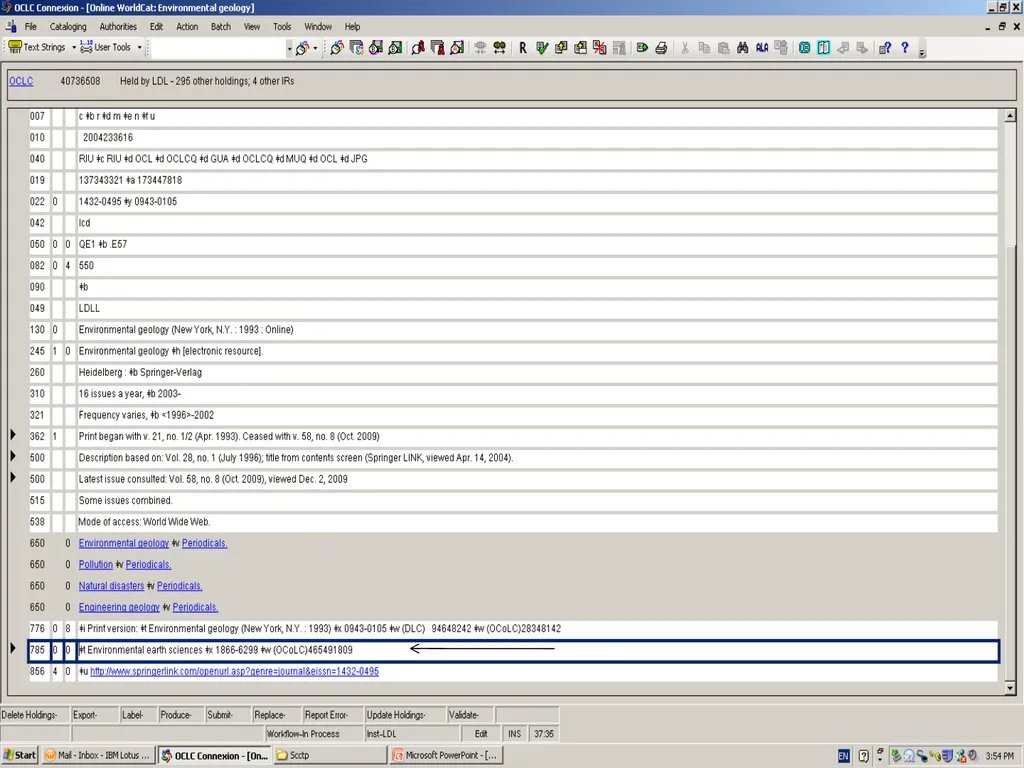Open the Text Strings toolbar tool
The width and height of the screenshot is (1024, 768).
click(37, 48)
